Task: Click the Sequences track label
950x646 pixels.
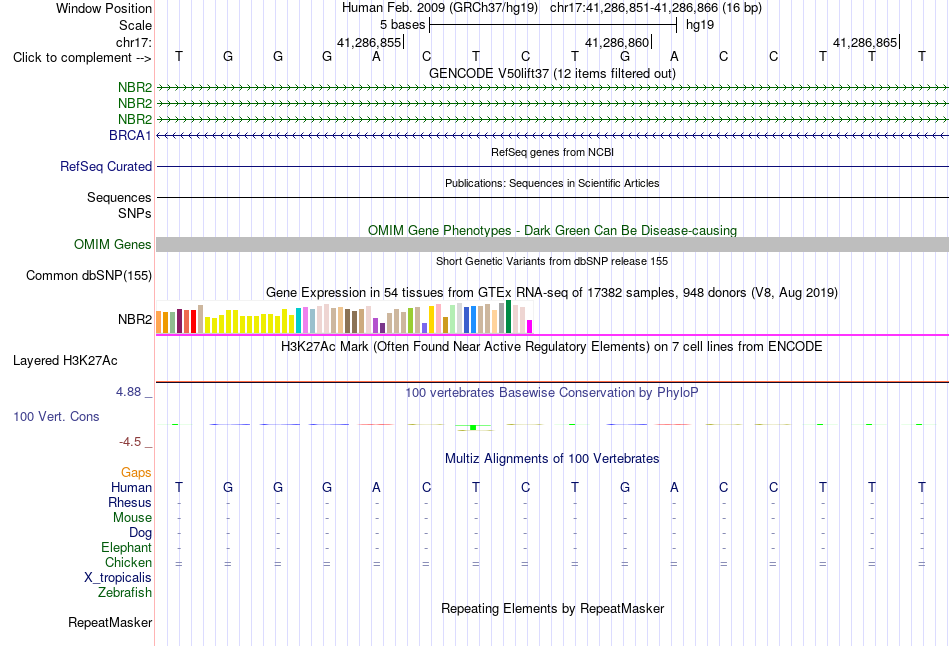Action: point(119,198)
